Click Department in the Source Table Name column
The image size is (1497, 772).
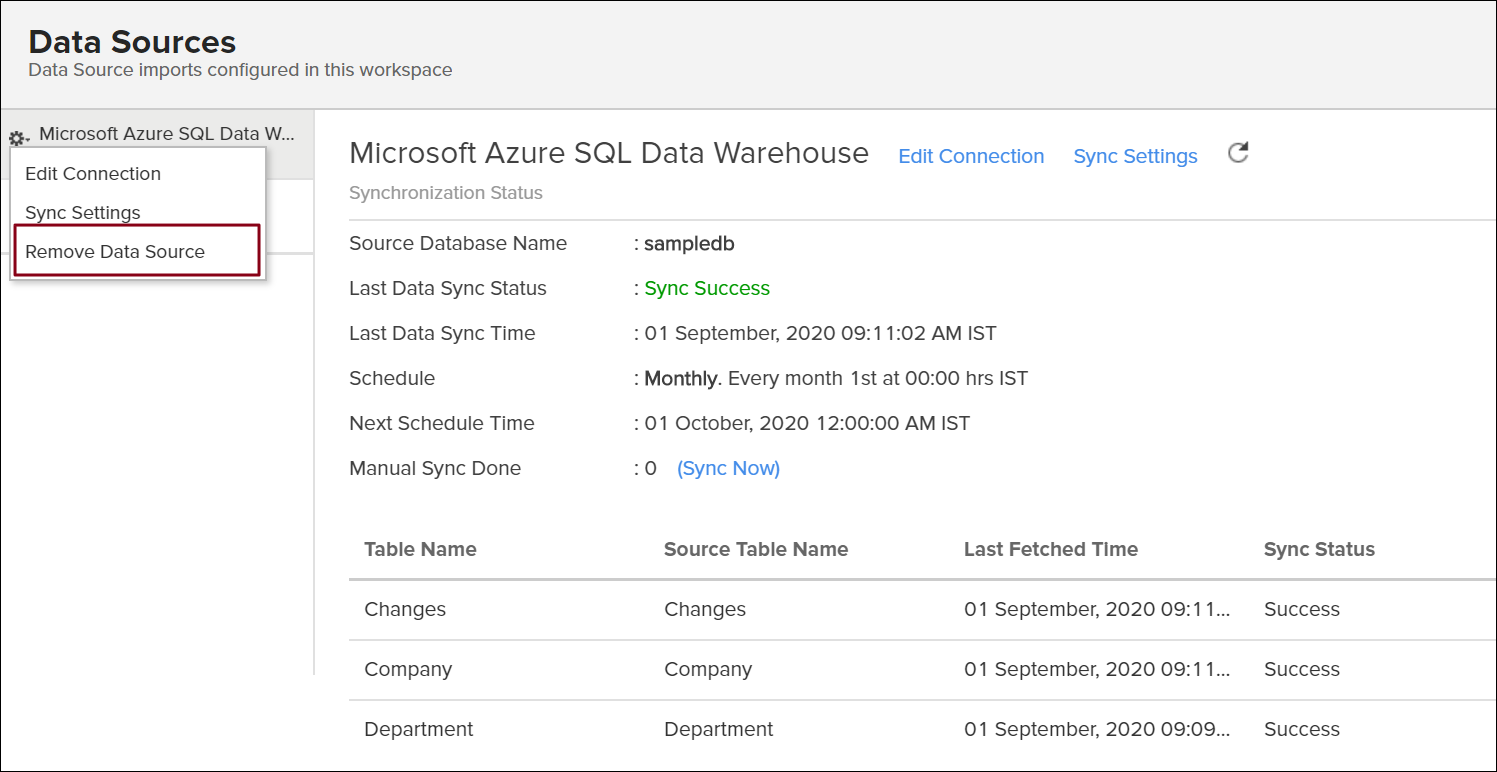coord(719,729)
